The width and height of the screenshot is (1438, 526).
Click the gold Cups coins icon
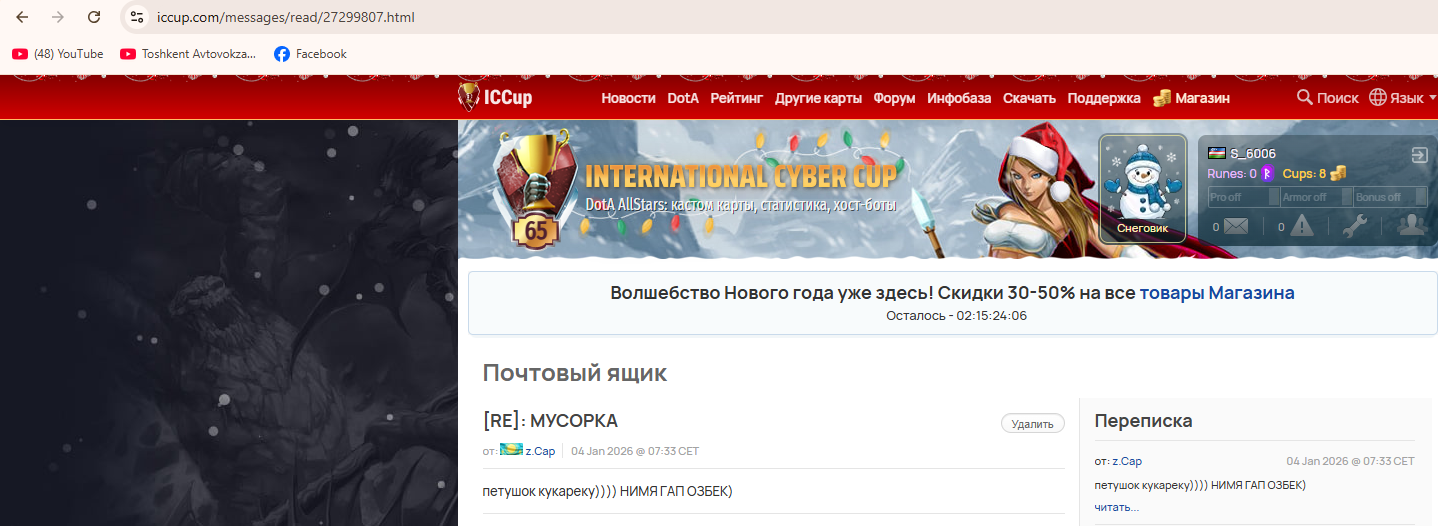point(1337,173)
